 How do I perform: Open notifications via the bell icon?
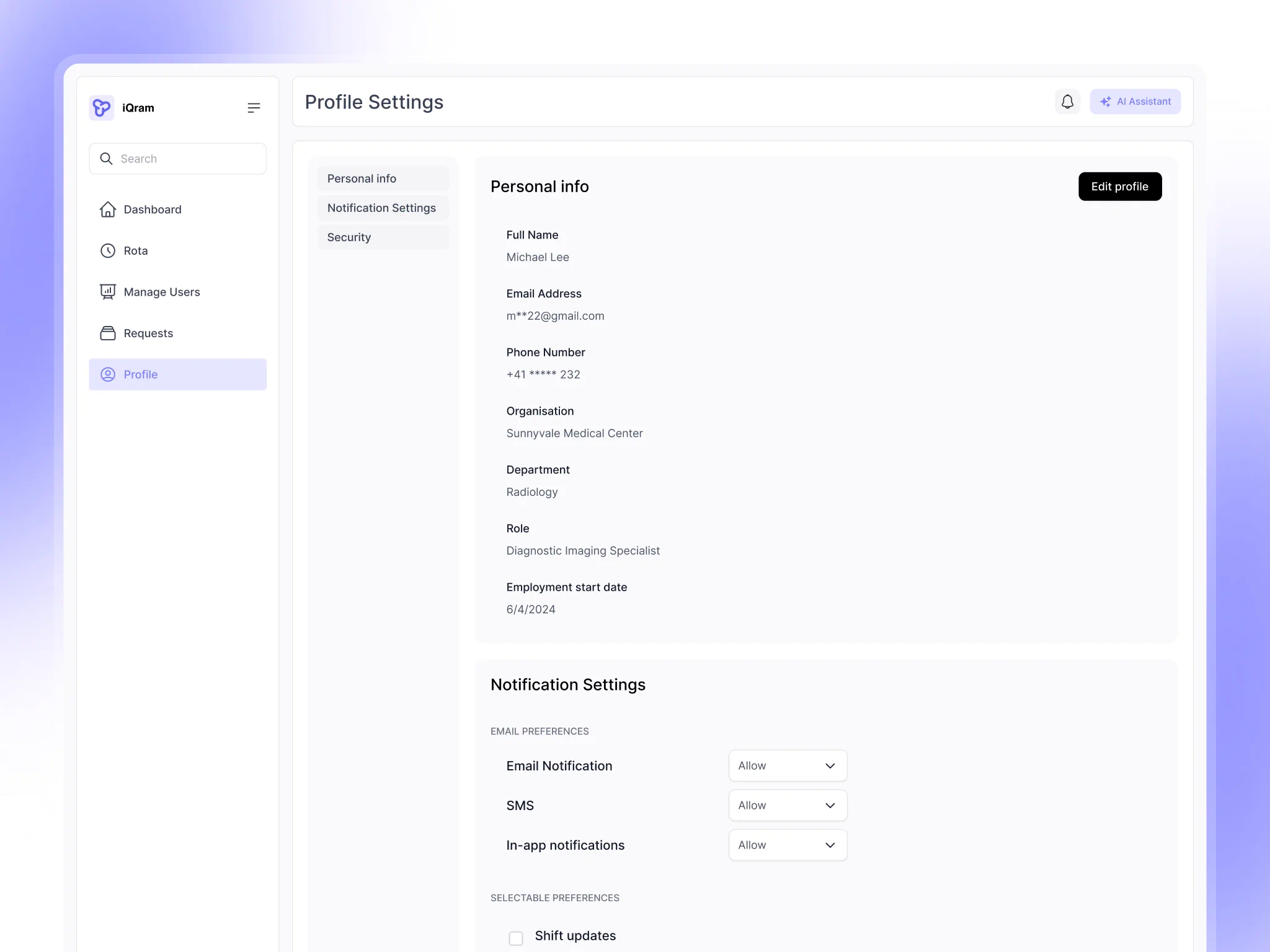[1067, 102]
